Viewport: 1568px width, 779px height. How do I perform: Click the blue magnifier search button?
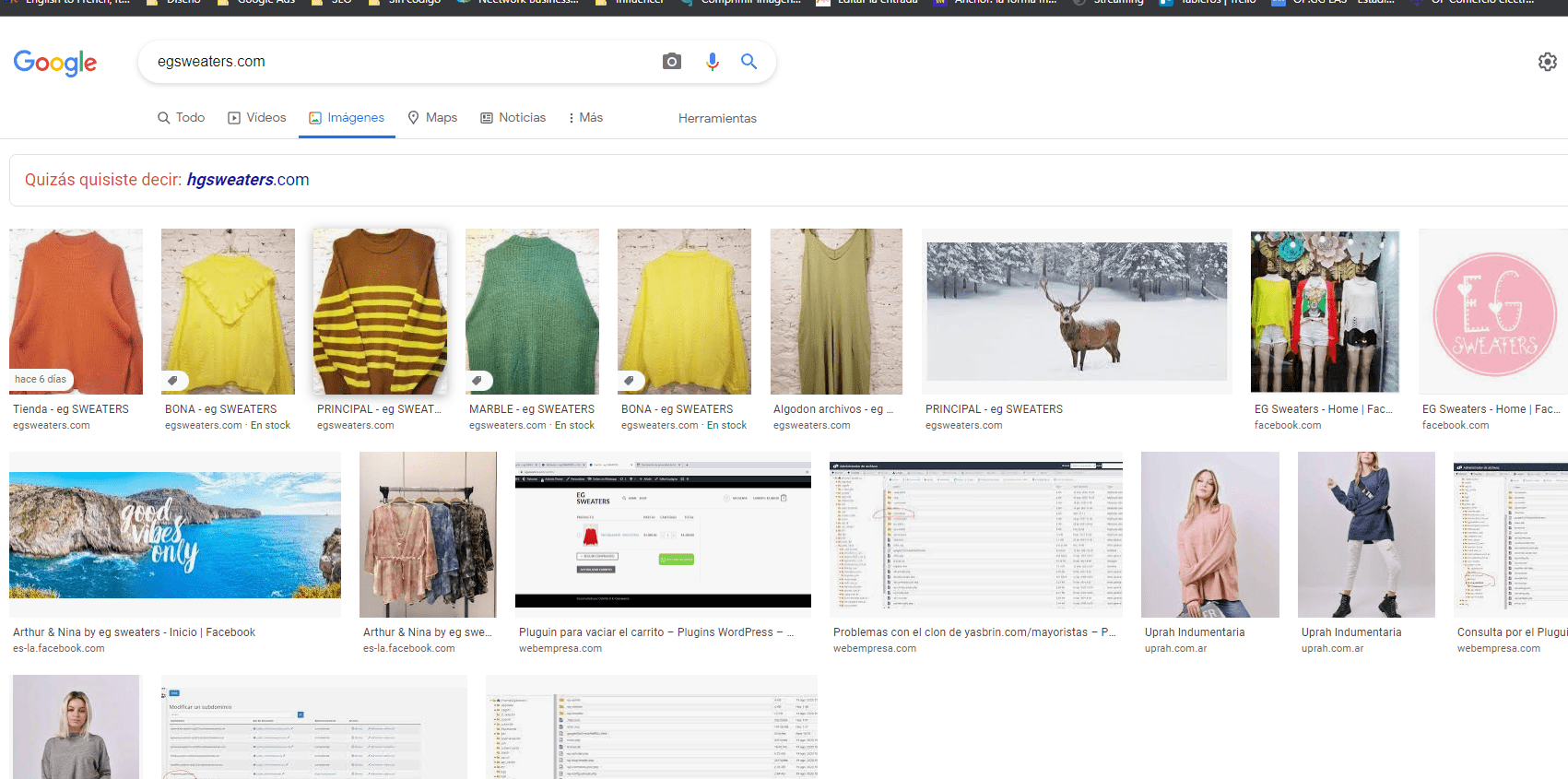(749, 62)
